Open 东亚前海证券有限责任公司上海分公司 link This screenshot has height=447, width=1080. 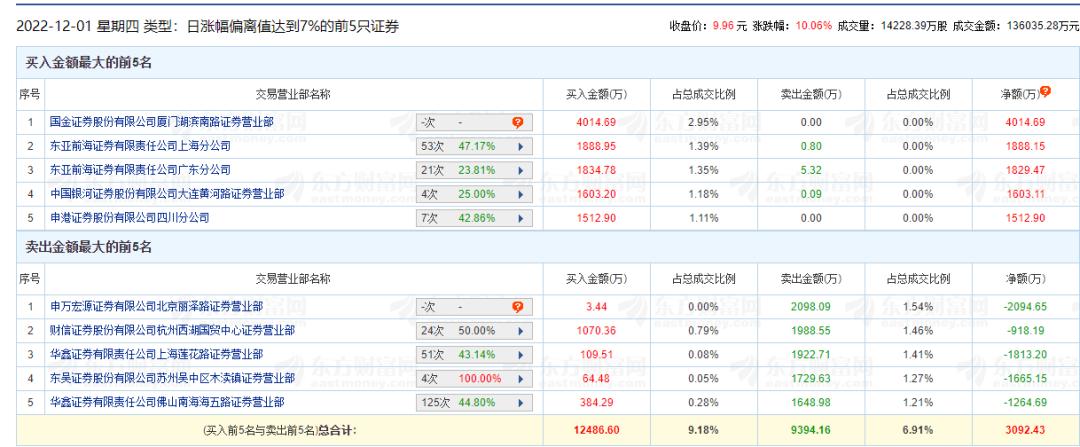pyautogui.click(x=140, y=144)
